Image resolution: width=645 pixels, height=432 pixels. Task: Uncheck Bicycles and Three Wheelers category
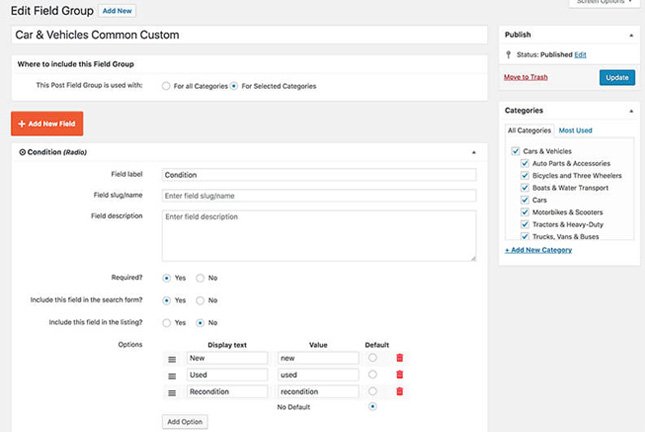524,176
